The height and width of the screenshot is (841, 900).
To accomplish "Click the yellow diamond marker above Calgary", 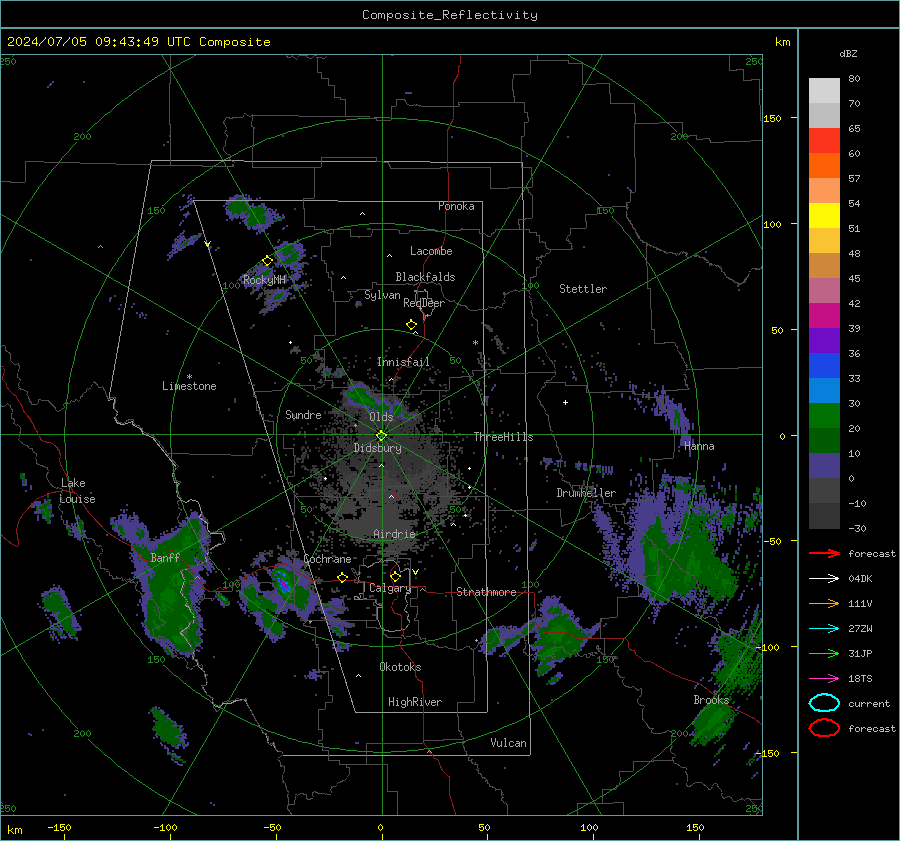I will click(395, 576).
